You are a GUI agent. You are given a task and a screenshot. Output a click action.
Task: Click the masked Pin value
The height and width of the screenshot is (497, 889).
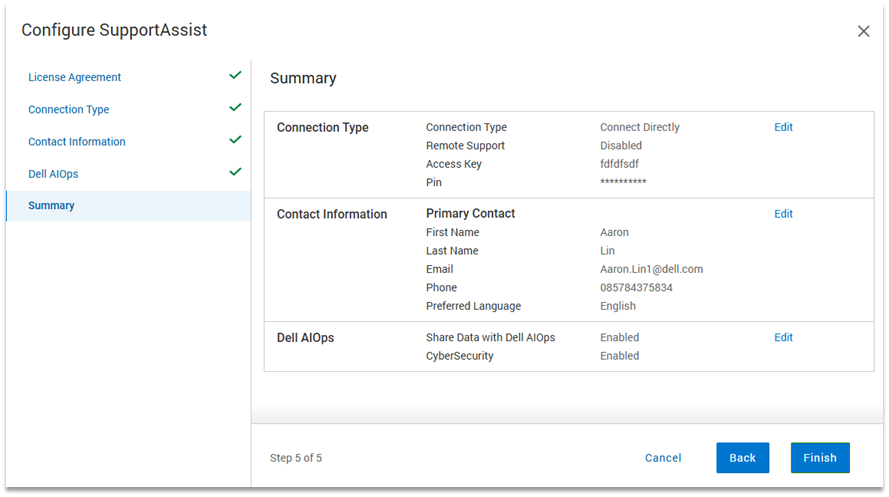[623, 182]
